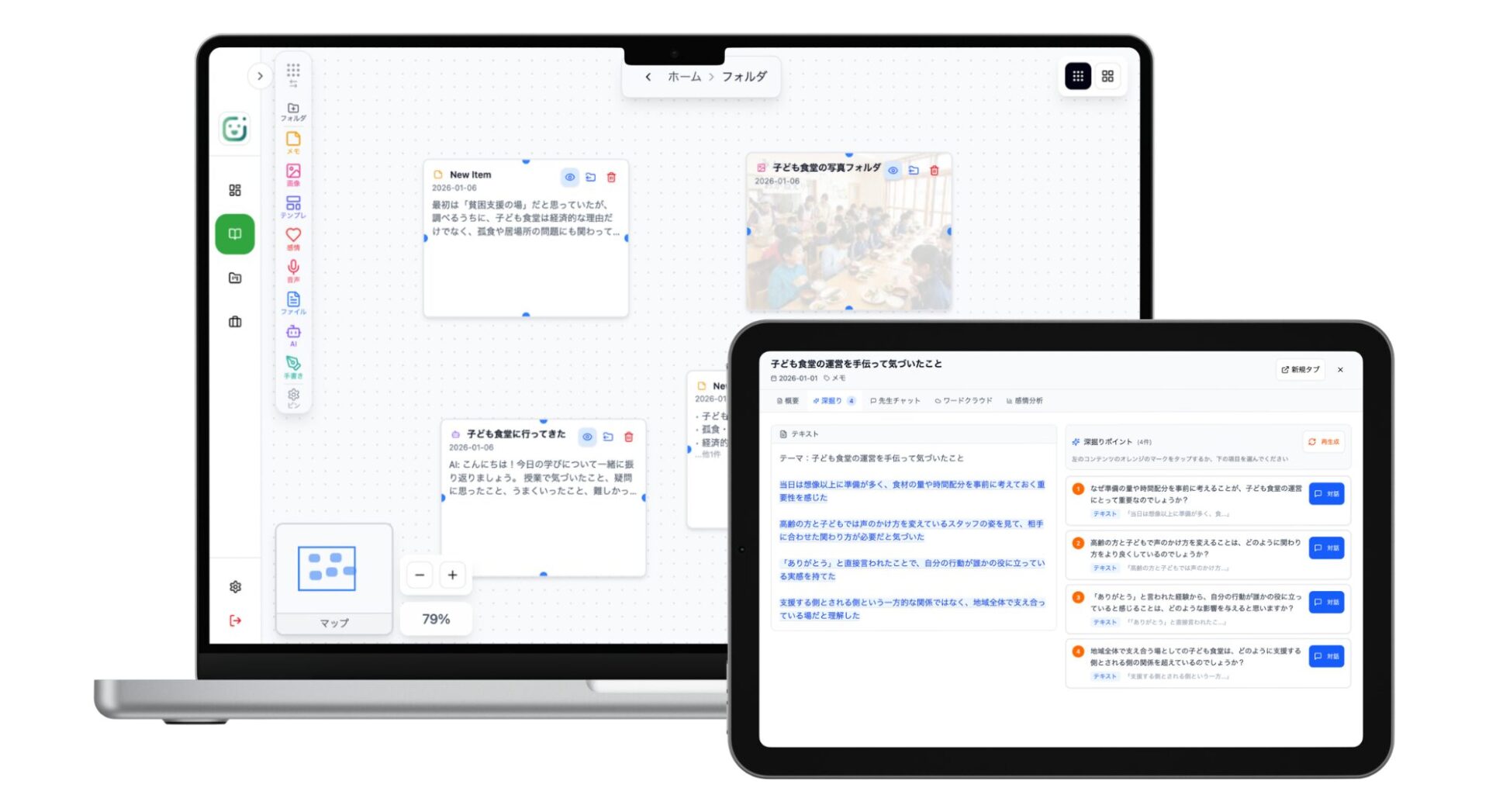Screen dimensions: 1489x812
Task: Click the 新規タブ button
Action: 1301,370
